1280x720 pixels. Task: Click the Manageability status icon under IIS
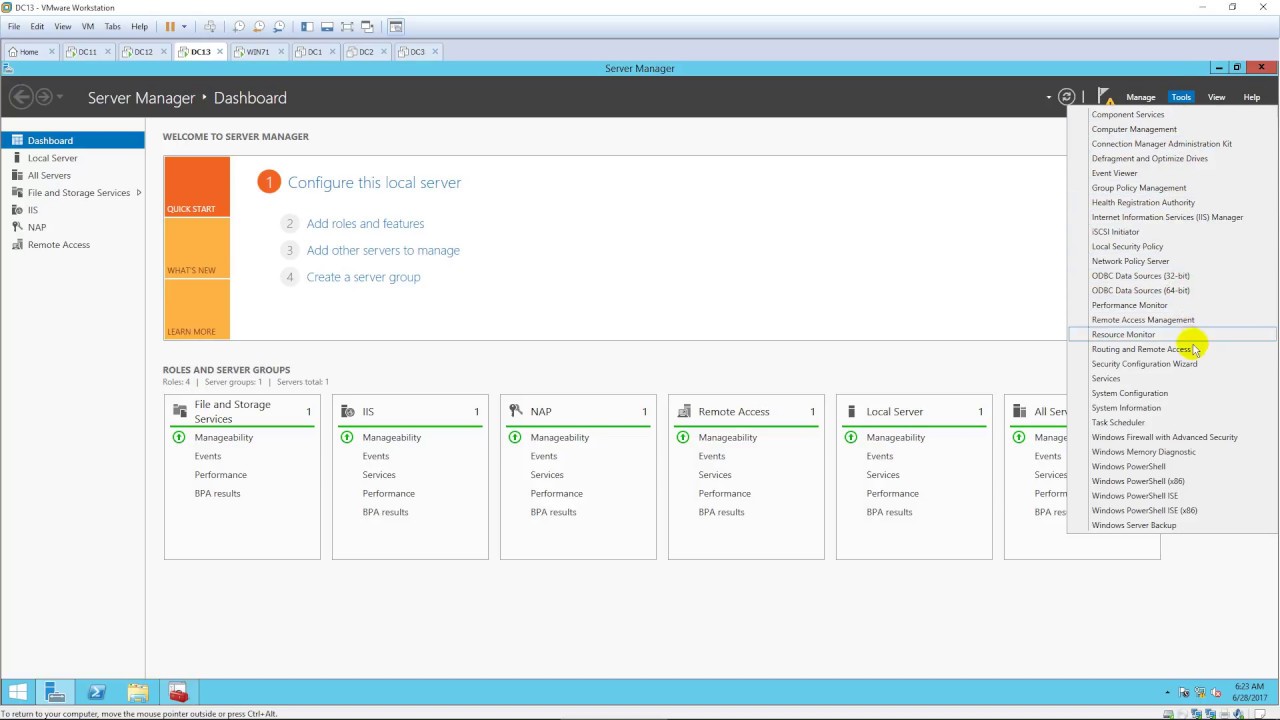click(347, 437)
